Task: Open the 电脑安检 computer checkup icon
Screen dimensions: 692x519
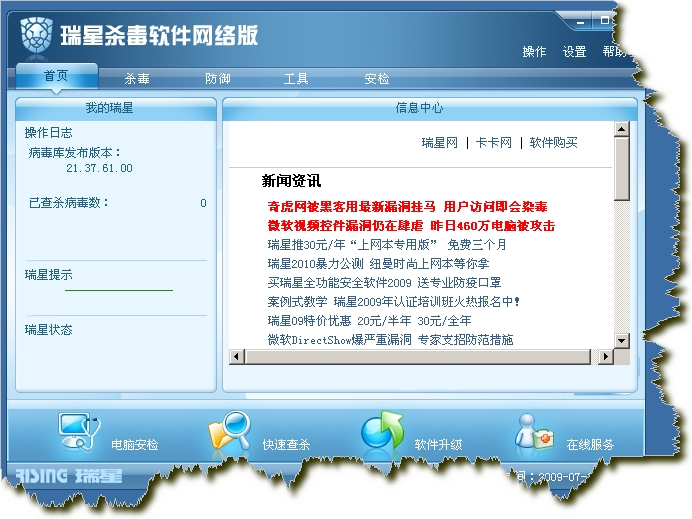Action: 79,431
